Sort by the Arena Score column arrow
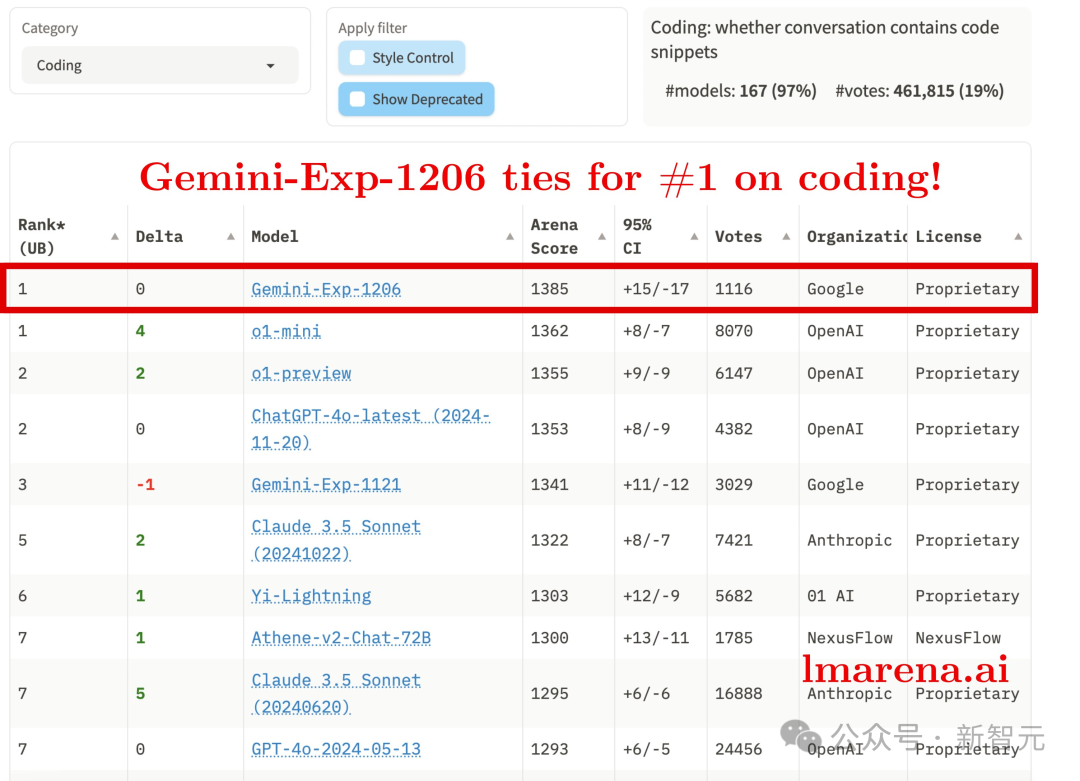The width and height of the screenshot is (1080, 781). tap(602, 236)
